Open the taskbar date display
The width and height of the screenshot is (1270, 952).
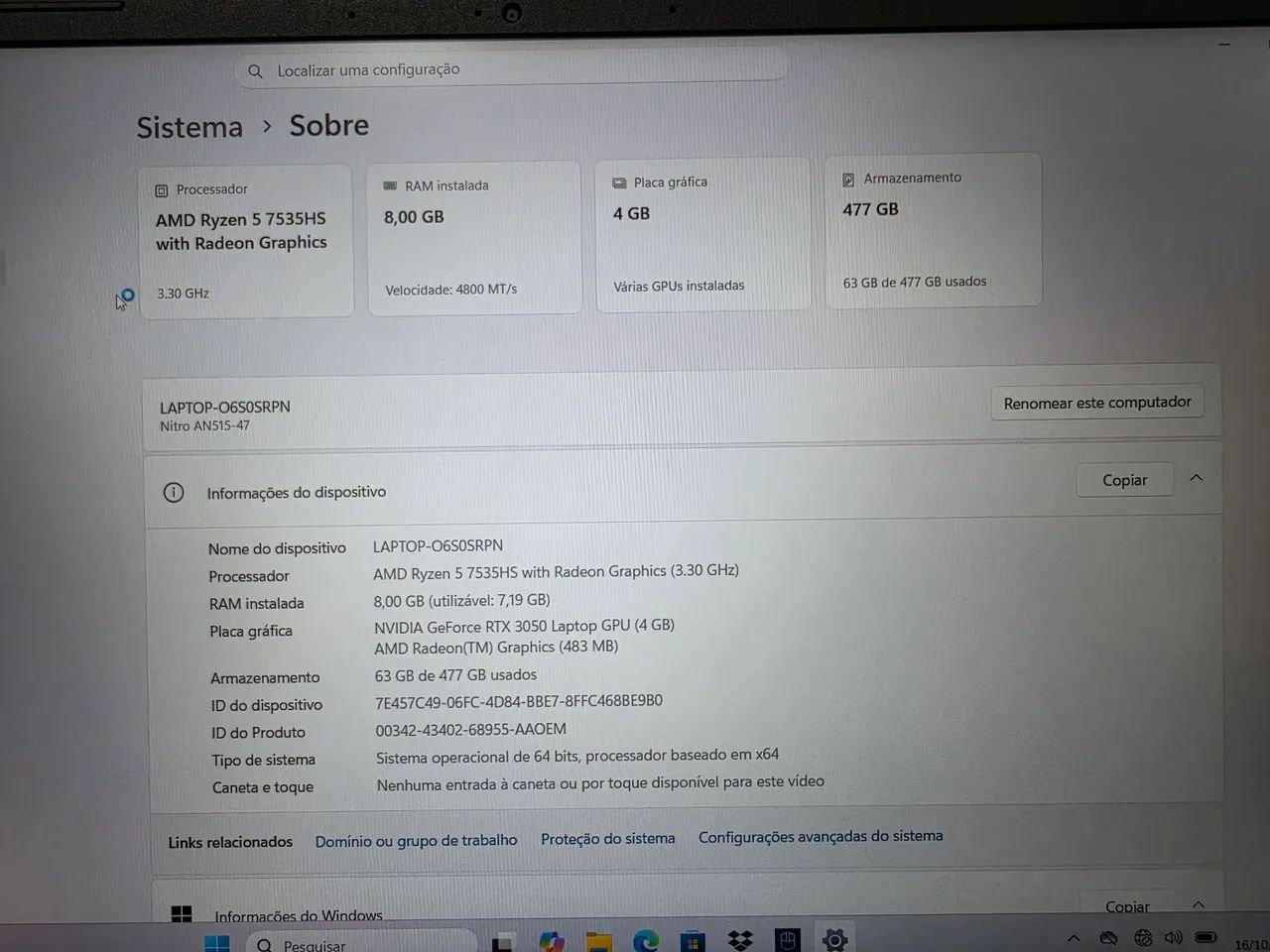(x=1252, y=944)
